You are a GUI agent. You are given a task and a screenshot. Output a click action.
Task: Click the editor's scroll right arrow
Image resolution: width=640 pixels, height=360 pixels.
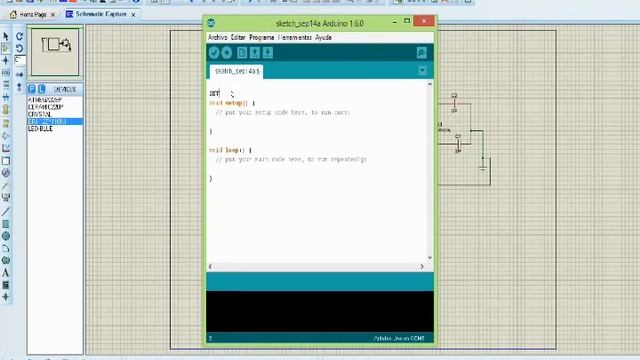click(422, 267)
